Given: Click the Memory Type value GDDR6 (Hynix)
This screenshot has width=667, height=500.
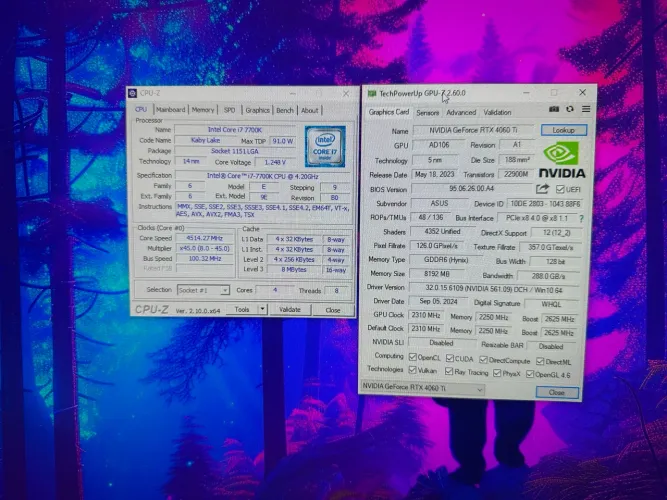Looking at the screenshot, I should click(x=446, y=260).
